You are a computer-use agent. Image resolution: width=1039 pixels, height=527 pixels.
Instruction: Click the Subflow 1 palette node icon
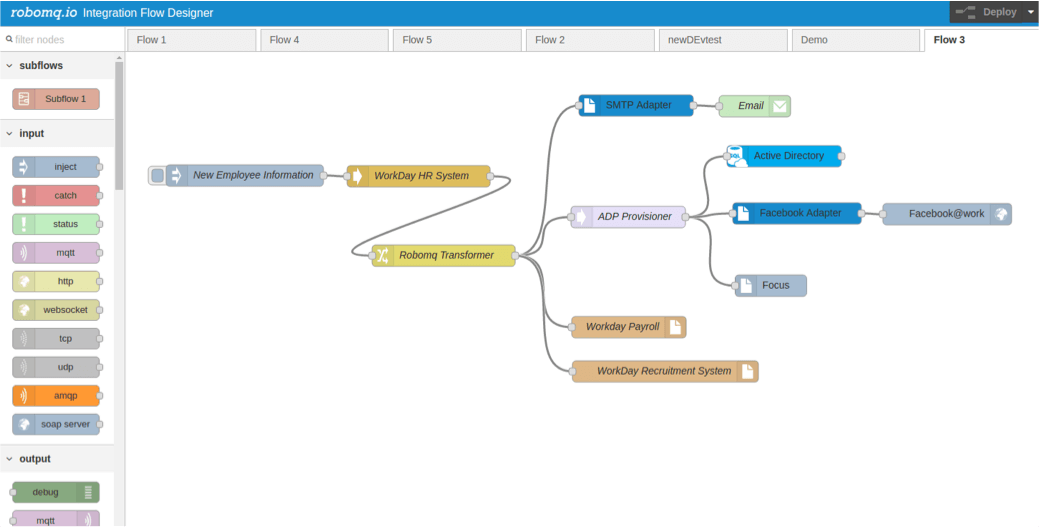point(24,99)
